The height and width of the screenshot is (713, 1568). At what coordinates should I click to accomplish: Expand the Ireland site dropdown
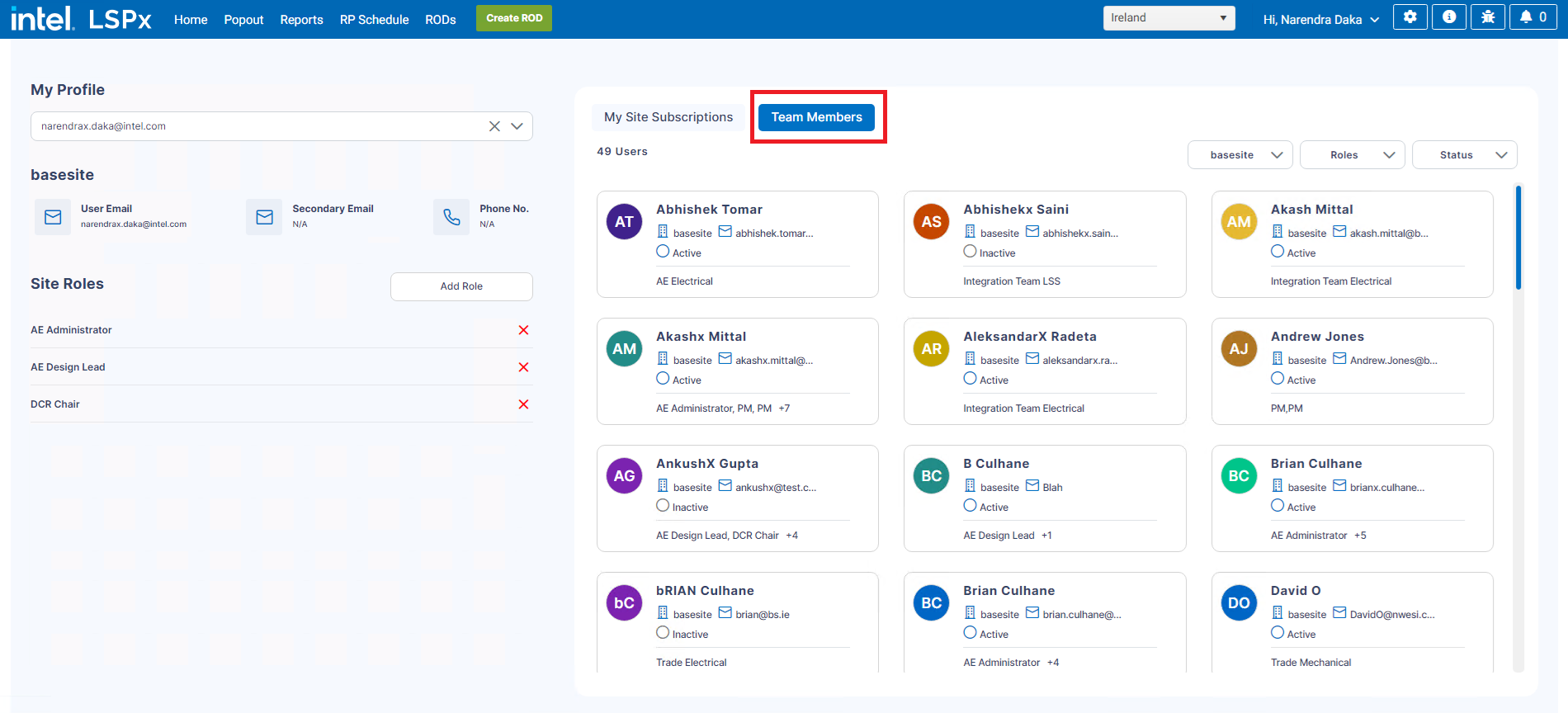pos(1169,18)
